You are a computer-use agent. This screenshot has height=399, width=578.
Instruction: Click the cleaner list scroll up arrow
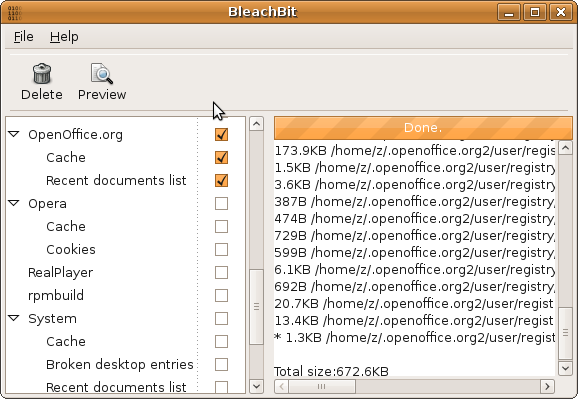pos(256,124)
